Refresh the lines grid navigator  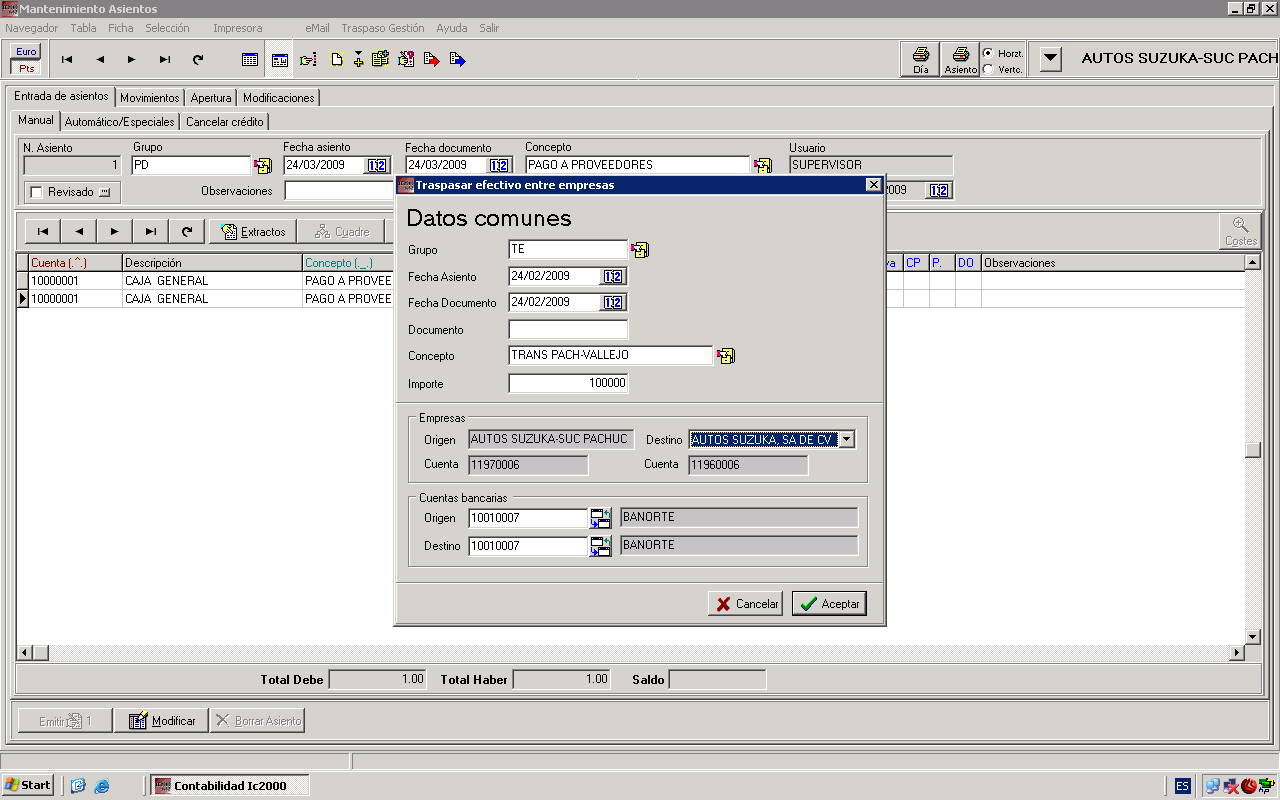click(187, 231)
